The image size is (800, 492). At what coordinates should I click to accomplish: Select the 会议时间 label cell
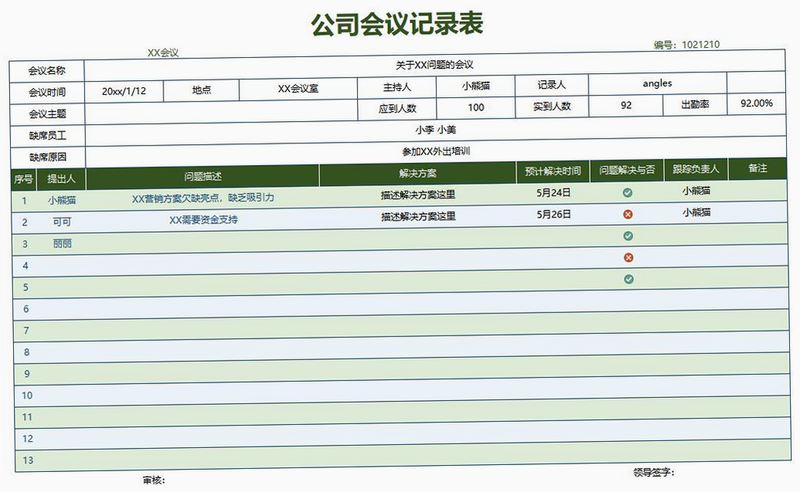click(x=46, y=92)
